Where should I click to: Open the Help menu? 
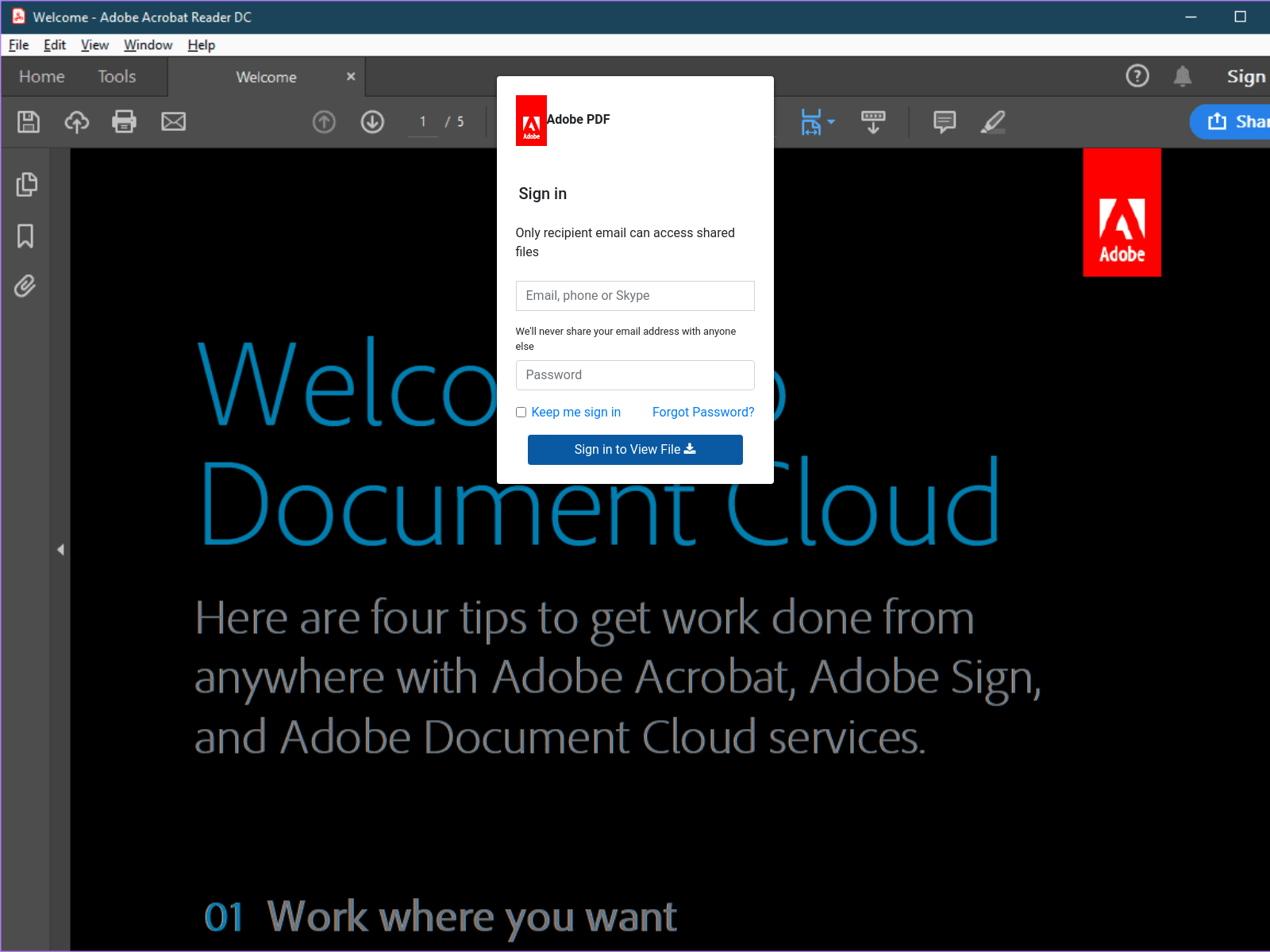201,45
